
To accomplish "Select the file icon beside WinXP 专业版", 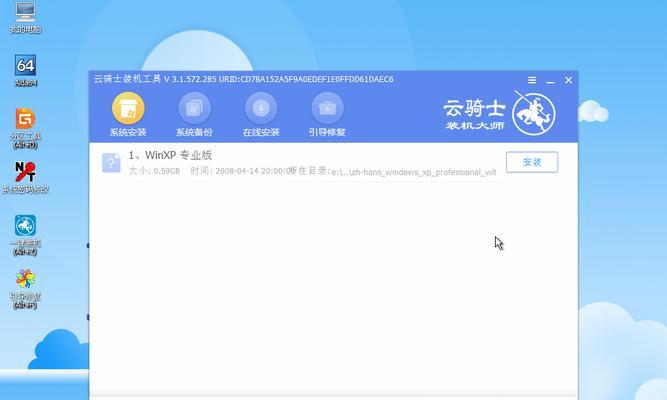I will [111, 163].
